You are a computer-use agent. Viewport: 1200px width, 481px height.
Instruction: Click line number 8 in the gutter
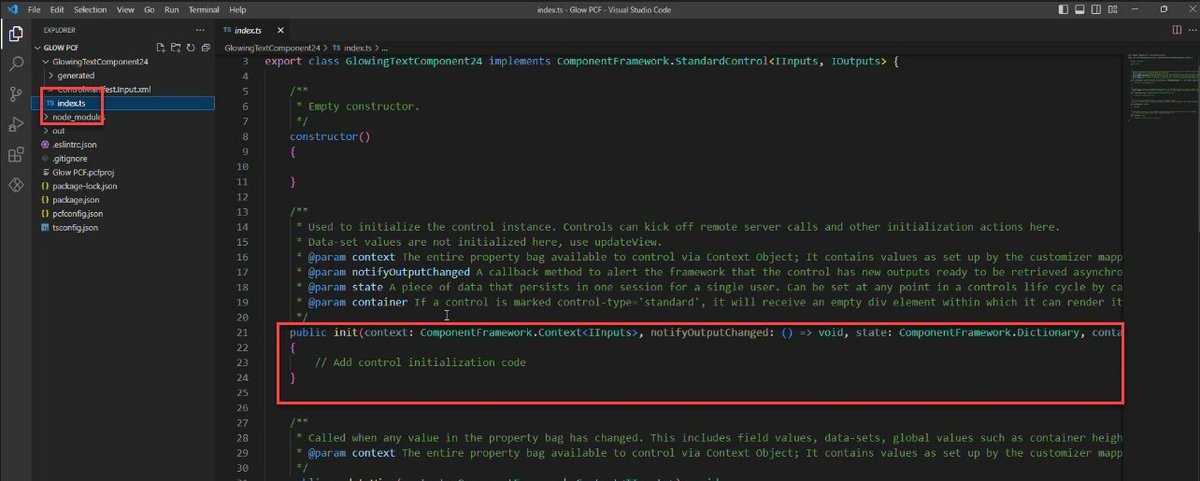click(245, 135)
